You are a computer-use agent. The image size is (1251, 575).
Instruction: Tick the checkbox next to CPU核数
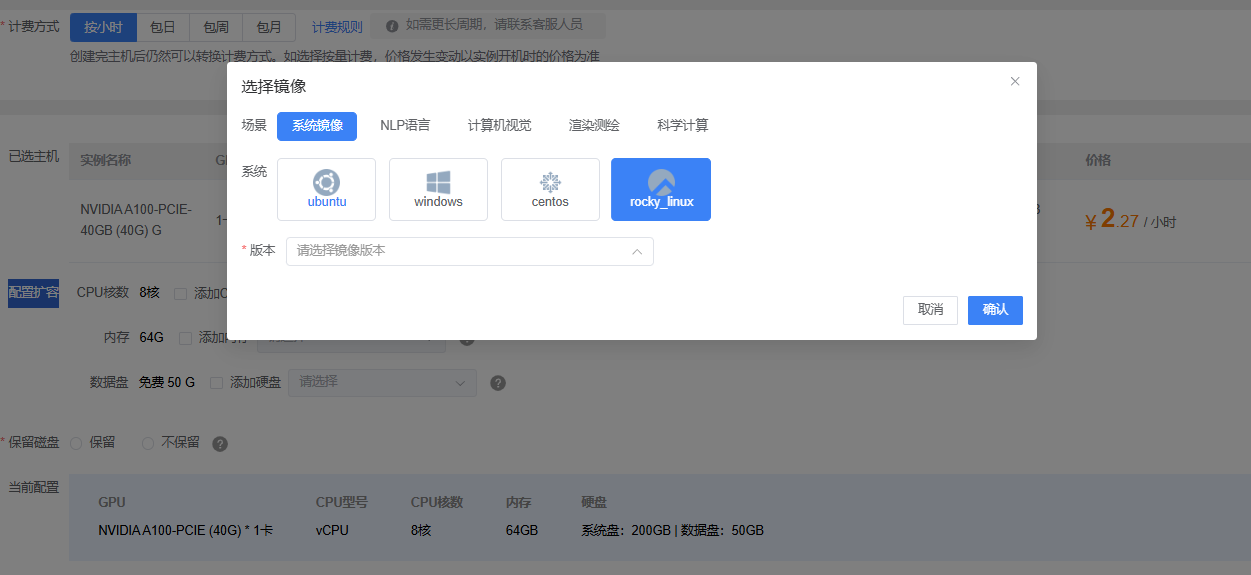point(181,294)
